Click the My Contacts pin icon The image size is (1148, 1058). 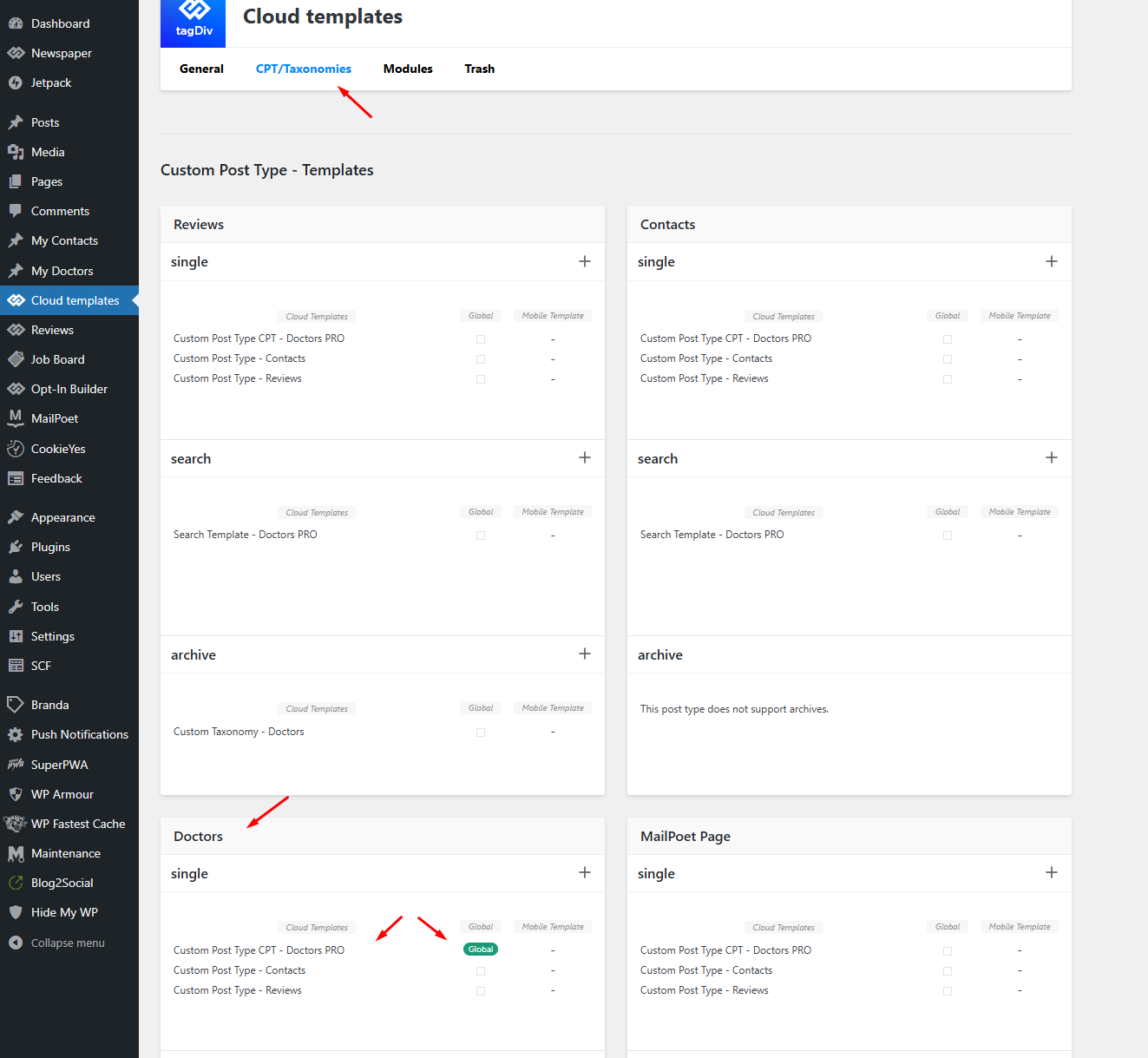(16, 240)
